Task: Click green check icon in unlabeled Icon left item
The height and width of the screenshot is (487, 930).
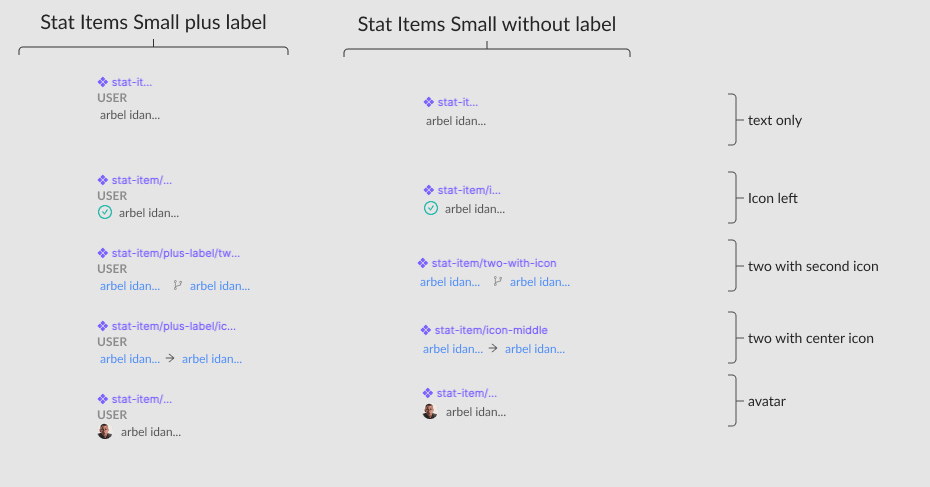Action: coord(431,208)
